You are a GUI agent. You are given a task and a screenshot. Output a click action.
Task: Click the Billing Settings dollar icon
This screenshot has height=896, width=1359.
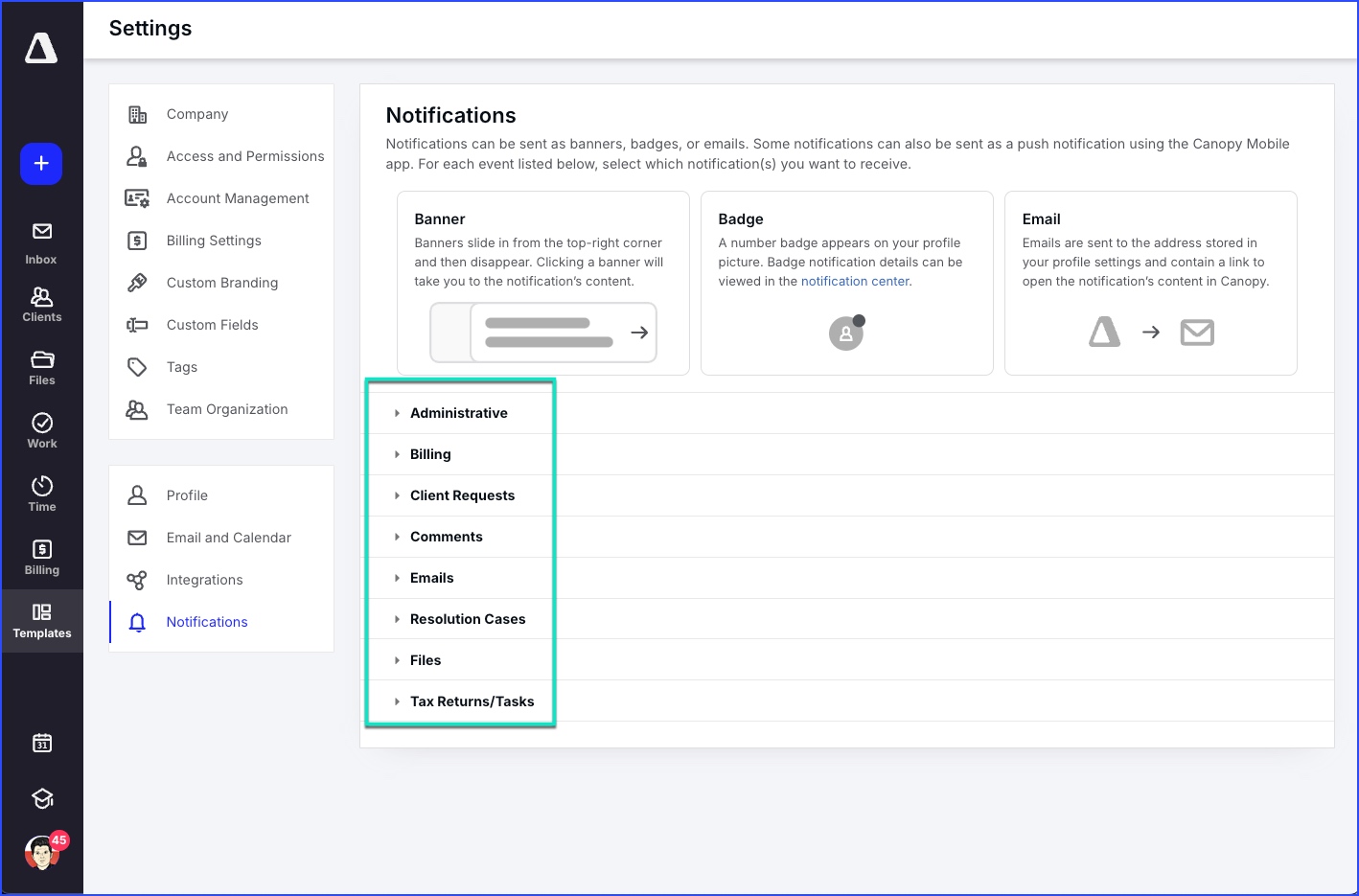tap(137, 241)
